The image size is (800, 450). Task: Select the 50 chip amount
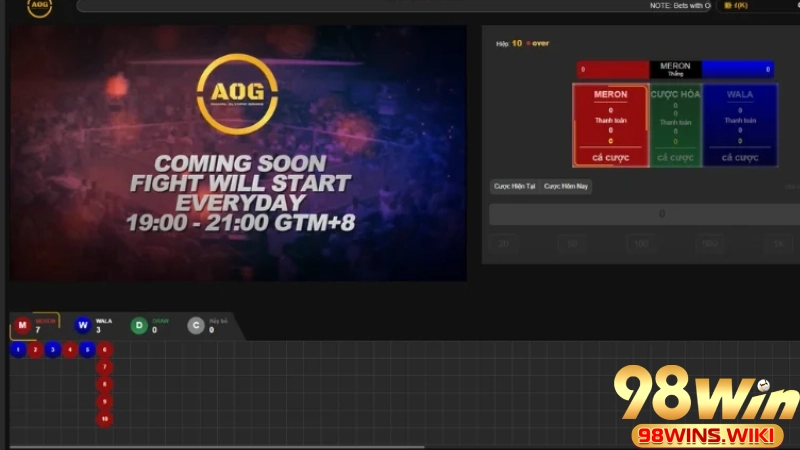[572, 244]
